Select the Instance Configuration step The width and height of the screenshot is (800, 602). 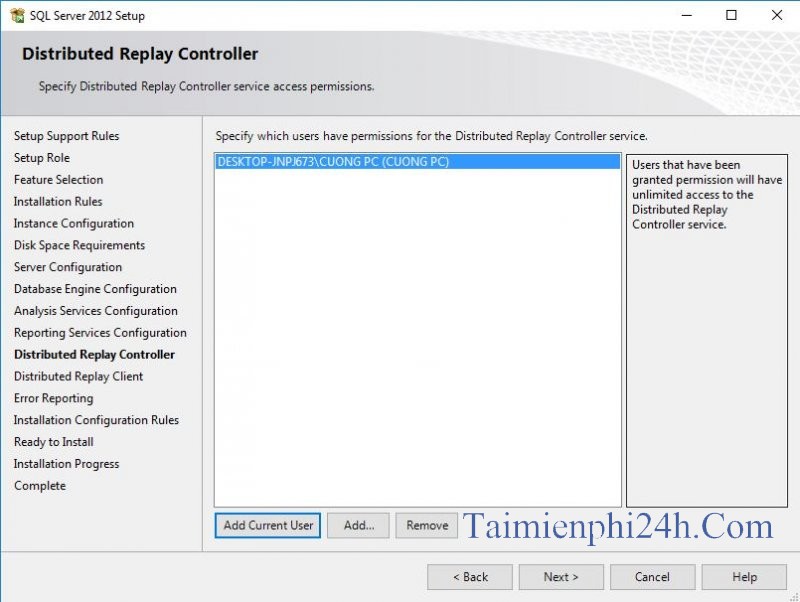[x=74, y=223]
